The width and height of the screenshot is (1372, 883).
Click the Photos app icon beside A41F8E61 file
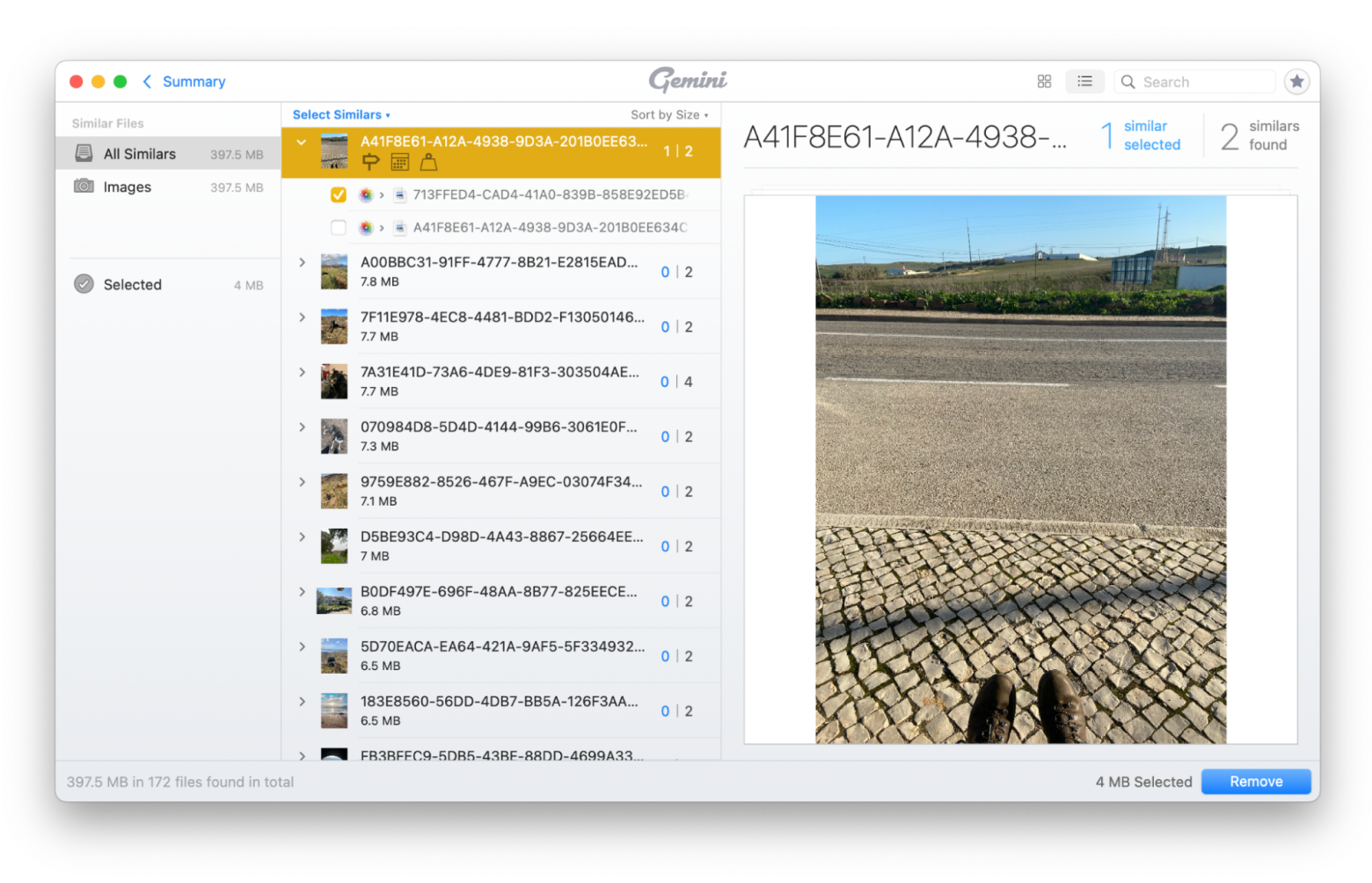click(x=366, y=228)
